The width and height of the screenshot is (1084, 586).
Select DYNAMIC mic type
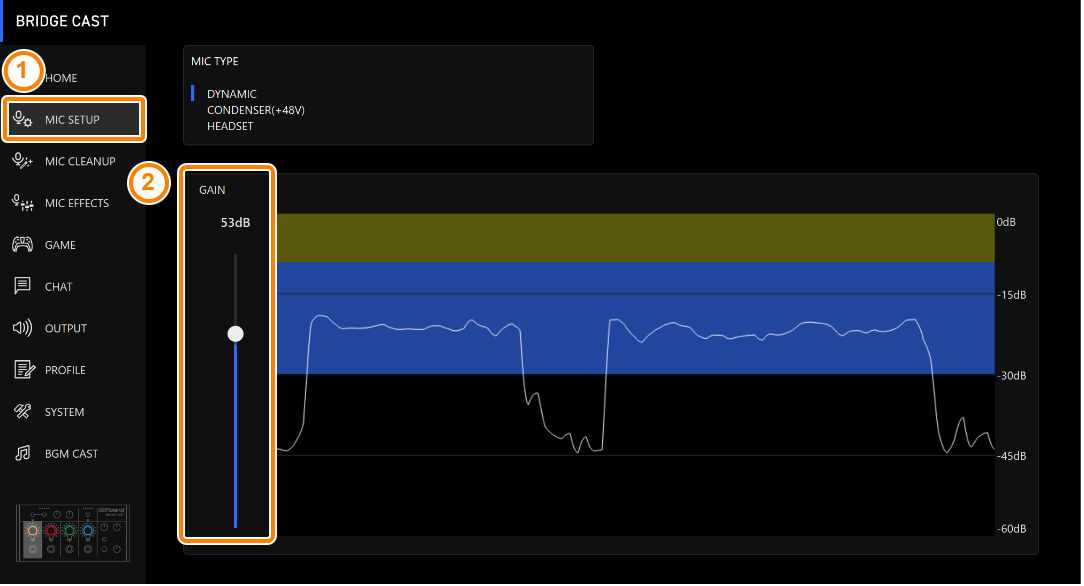click(x=232, y=94)
